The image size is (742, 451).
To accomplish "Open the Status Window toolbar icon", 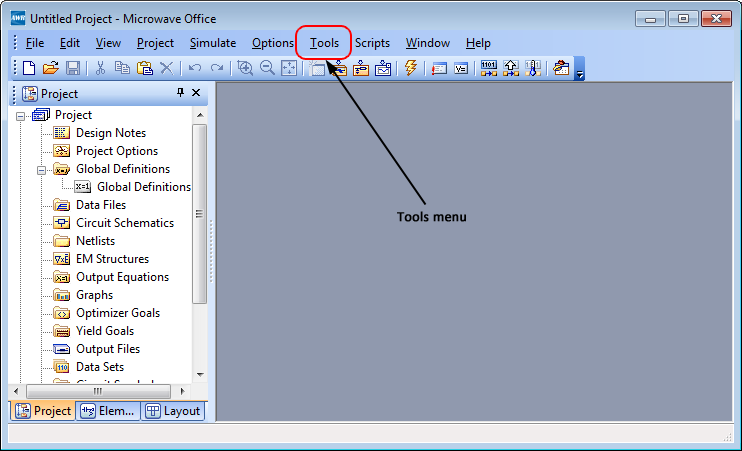I will coord(439,69).
